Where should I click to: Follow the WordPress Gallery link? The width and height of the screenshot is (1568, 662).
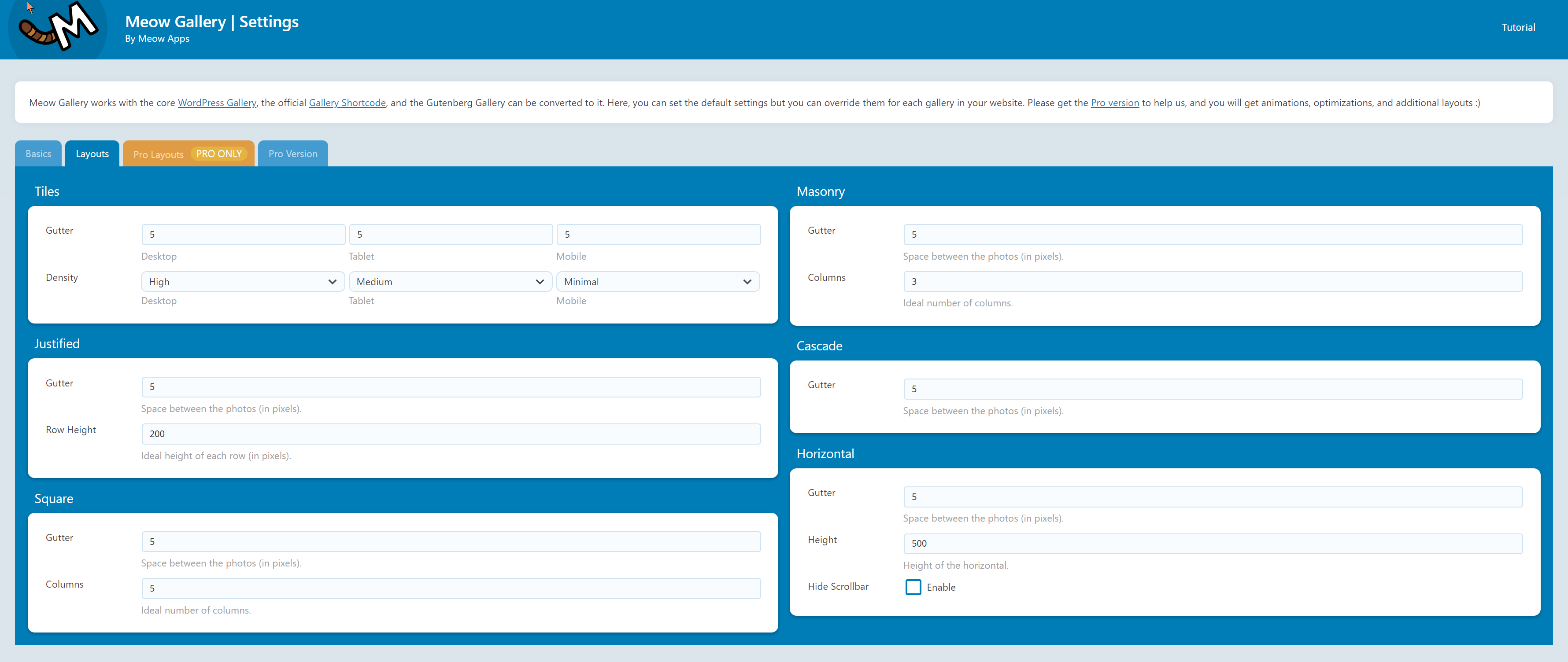pyautogui.click(x=217, y=103)
